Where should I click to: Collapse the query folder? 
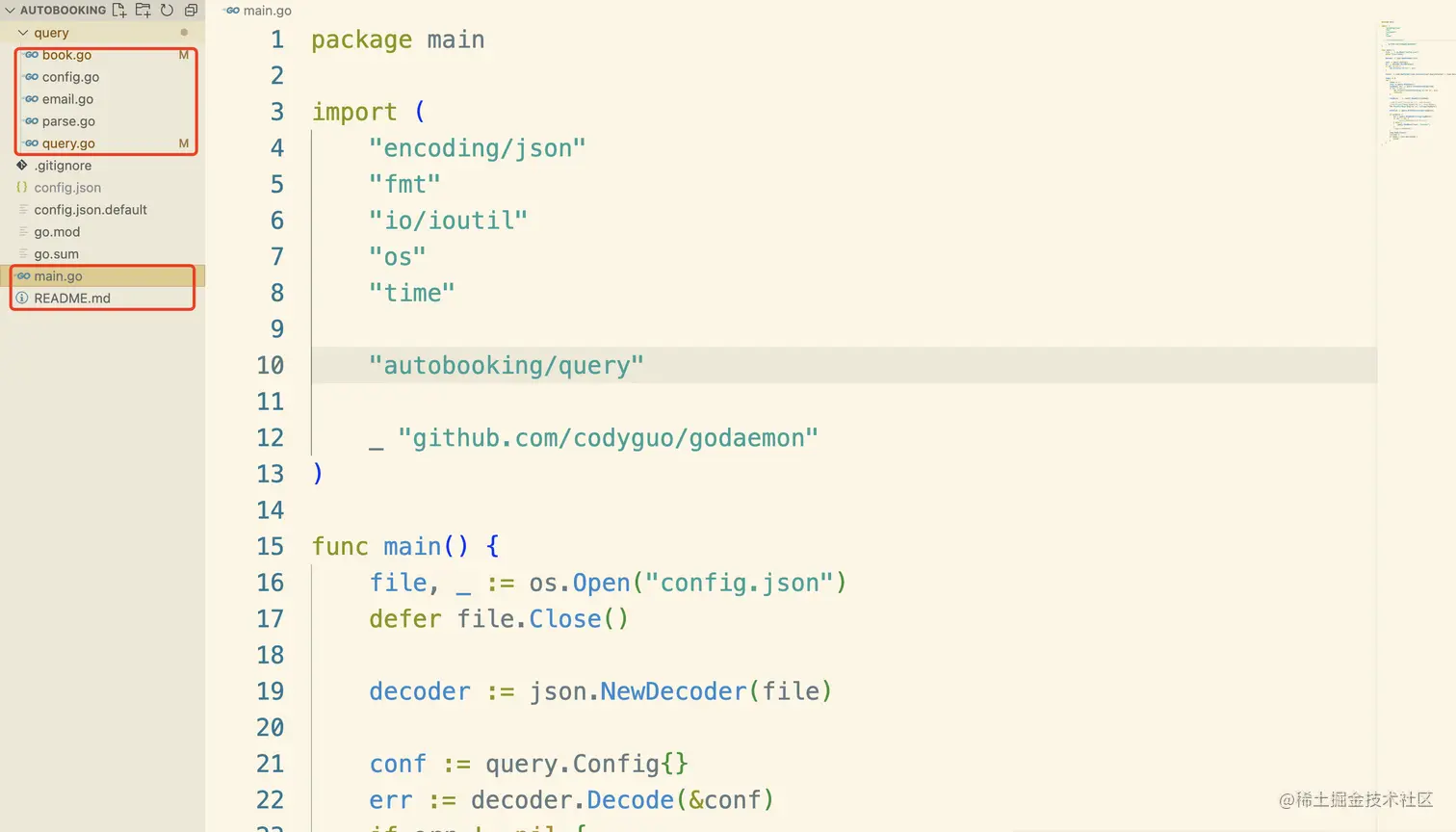tap(23, 32)
